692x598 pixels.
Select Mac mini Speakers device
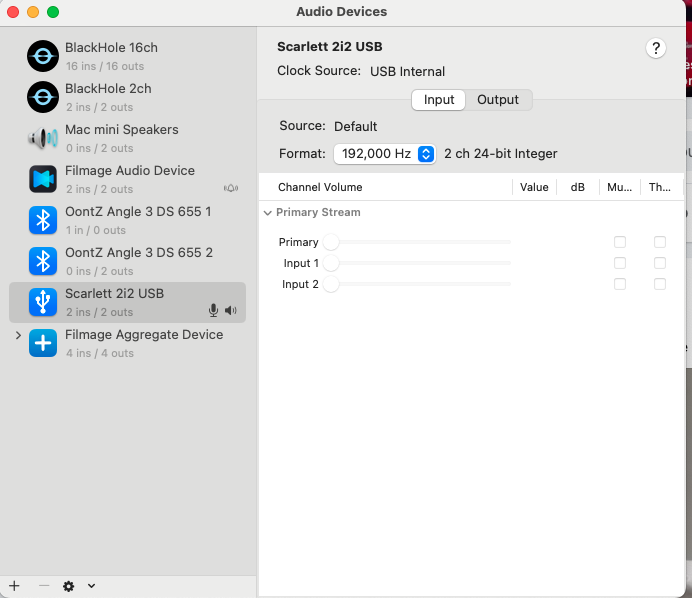point(127,138)
